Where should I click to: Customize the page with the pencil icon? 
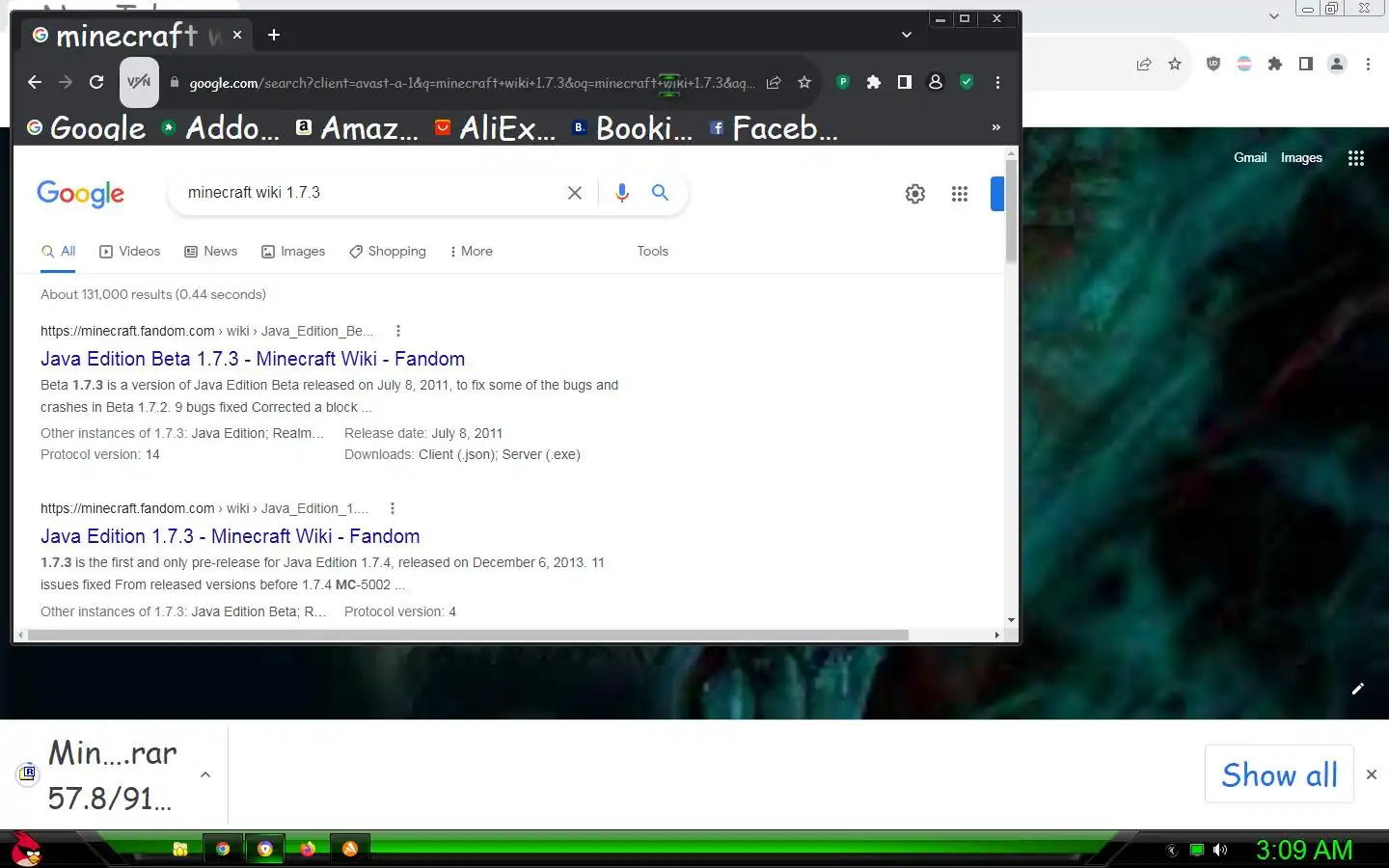tap(1358, 689)
